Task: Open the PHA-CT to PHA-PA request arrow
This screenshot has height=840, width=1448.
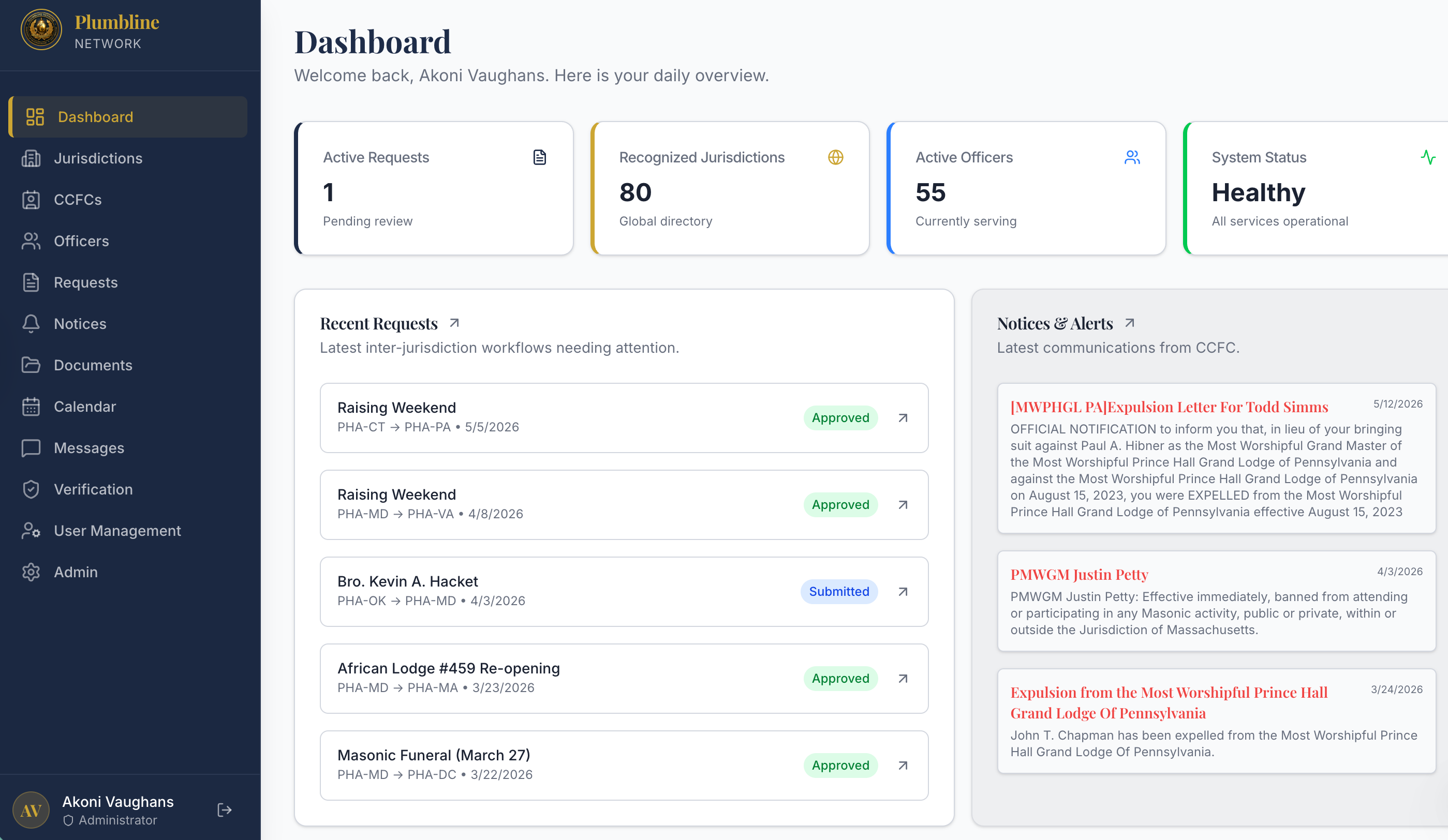Action: (x=903, y=418)
